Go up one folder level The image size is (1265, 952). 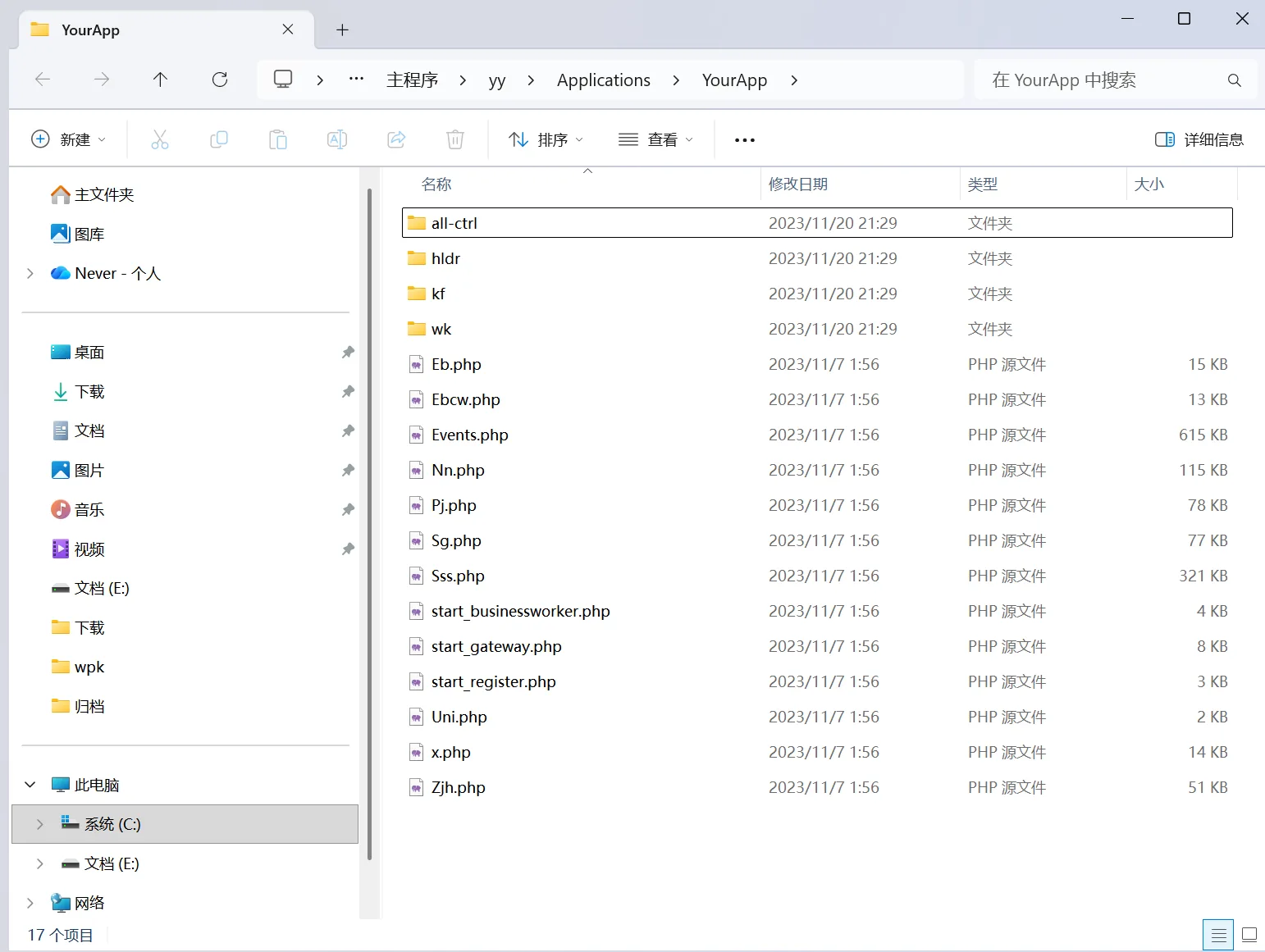click(x=160, y=80)
